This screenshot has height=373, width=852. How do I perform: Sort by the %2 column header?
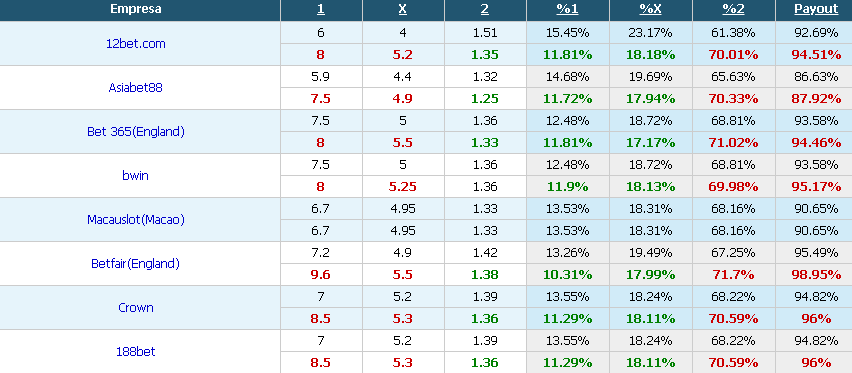(733, 9)
